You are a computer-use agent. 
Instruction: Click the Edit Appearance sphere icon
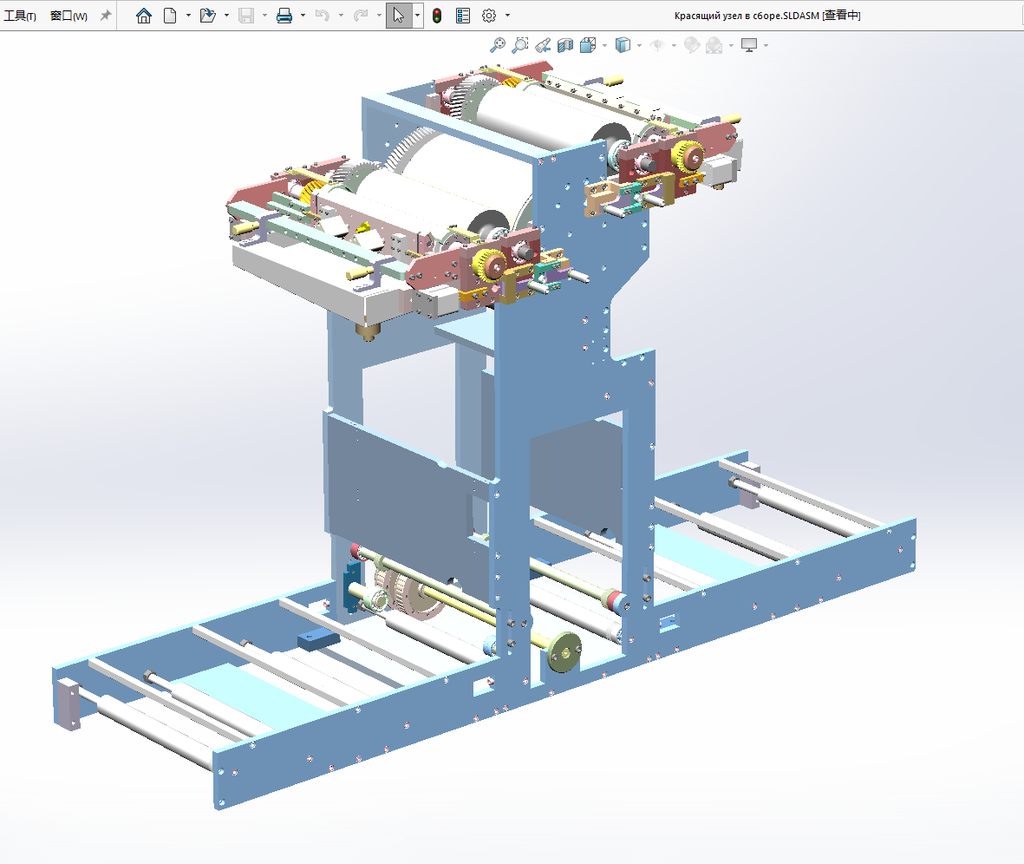[x=692, y=45]
